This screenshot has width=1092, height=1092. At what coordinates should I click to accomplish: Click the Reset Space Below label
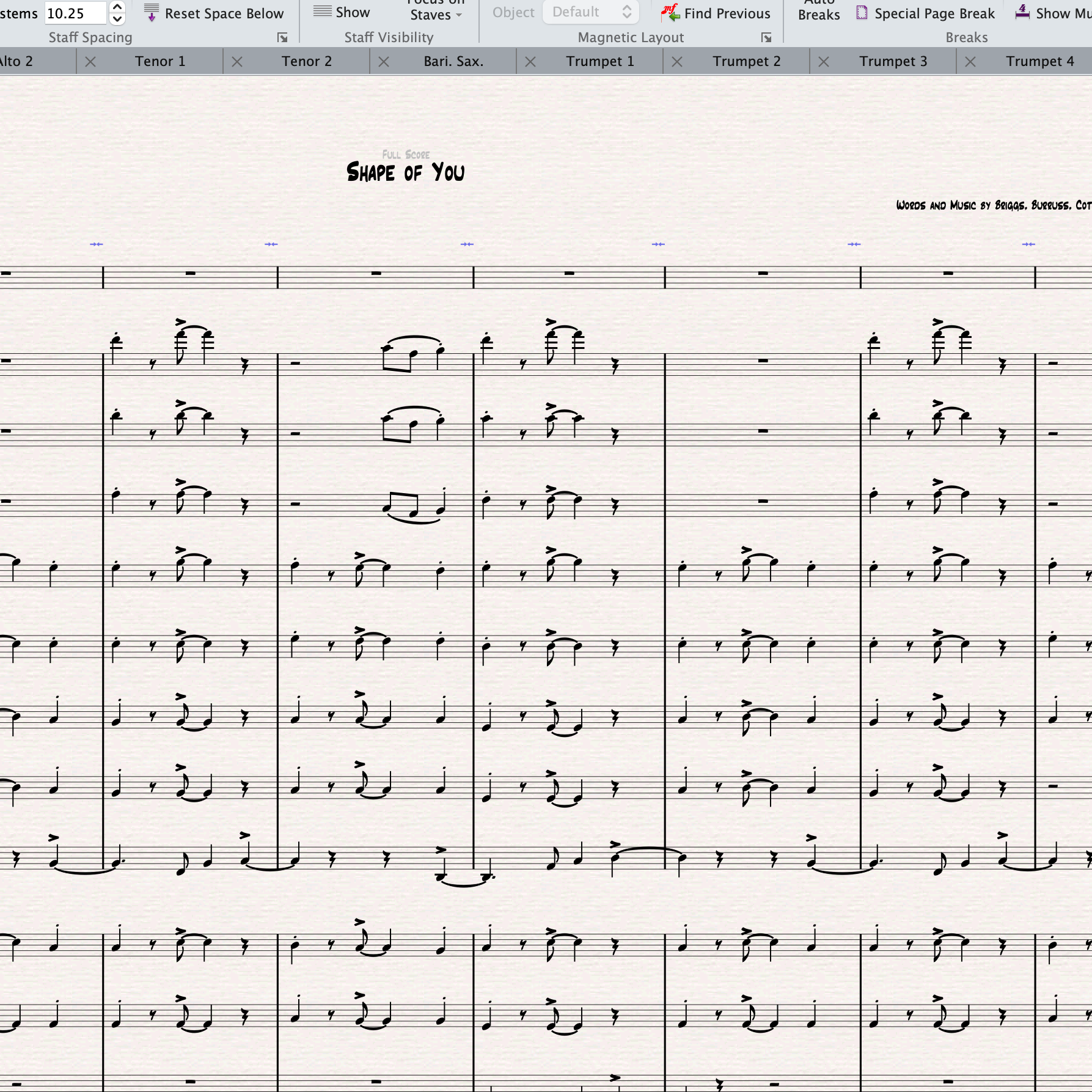click(224, 13)
